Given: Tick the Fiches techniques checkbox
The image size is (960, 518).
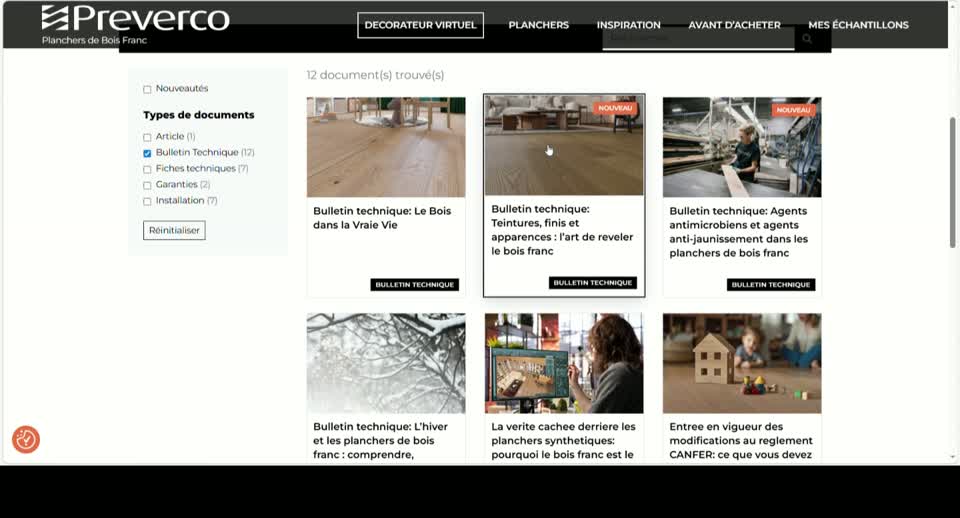Looking at the screenshot, I should [147, 169].
